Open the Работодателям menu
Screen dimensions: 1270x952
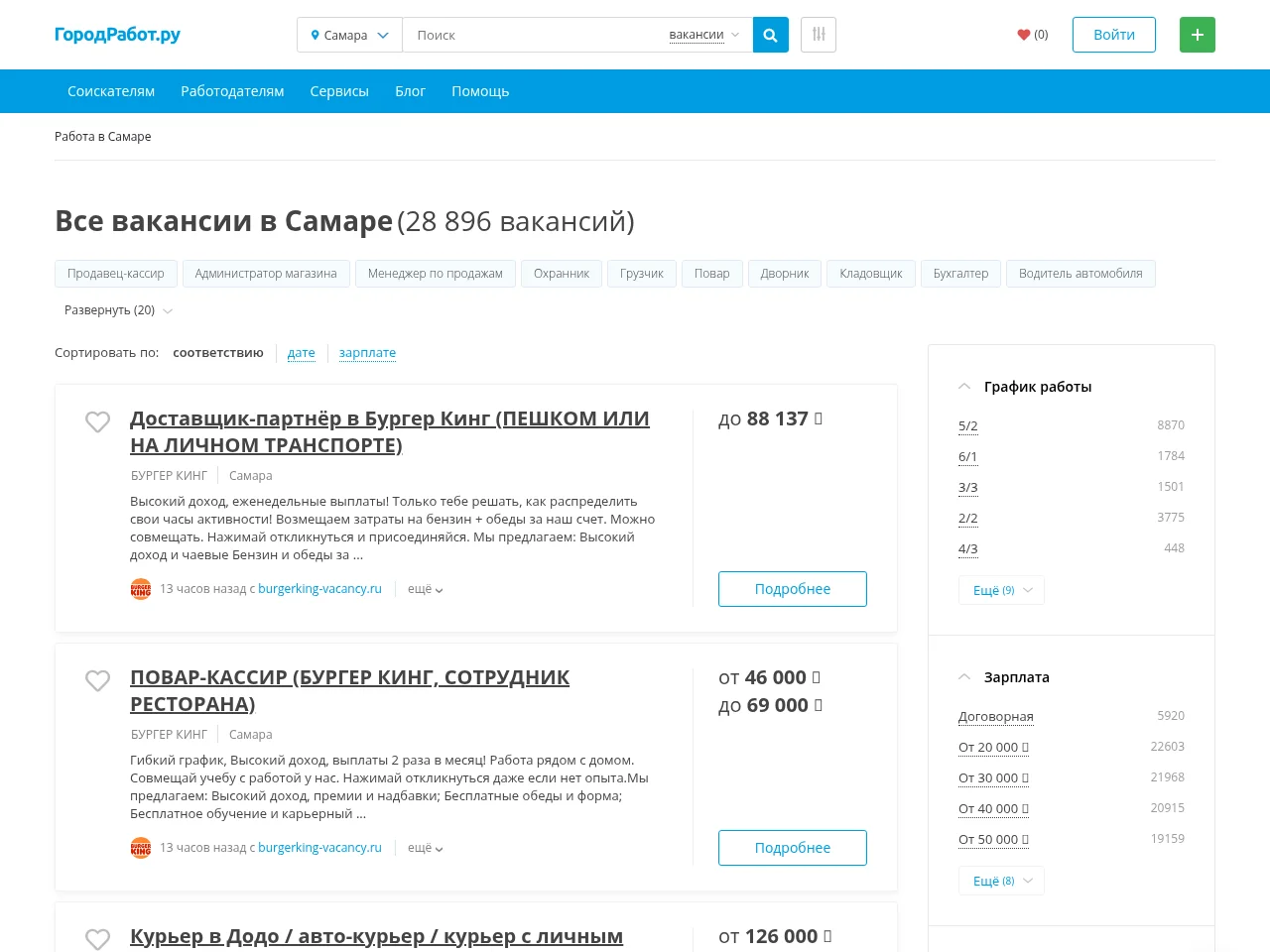[232, 91]
